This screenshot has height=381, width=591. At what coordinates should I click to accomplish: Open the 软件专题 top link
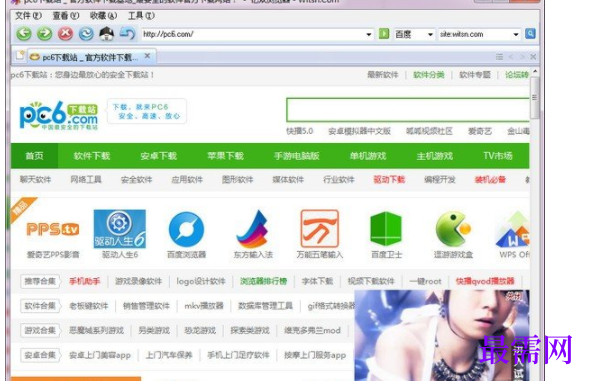click(x=475, y=75)
